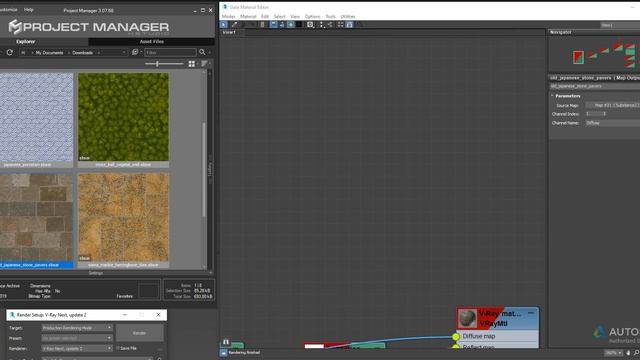
Task: Click the pan hand tool in bottom bar
Action: (628, 353)
